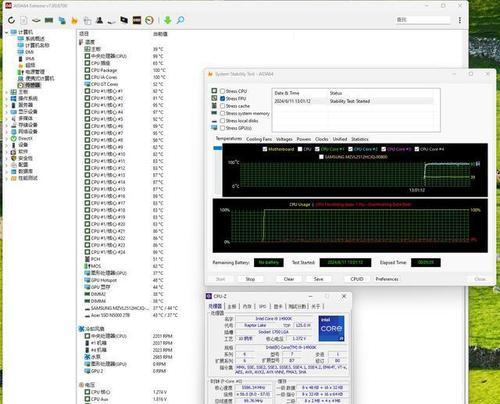Image resolution: width=500 pixels, height=404 pixels.
Task: Select the GPU Hotspot temperature row
Action: (124, 280)
